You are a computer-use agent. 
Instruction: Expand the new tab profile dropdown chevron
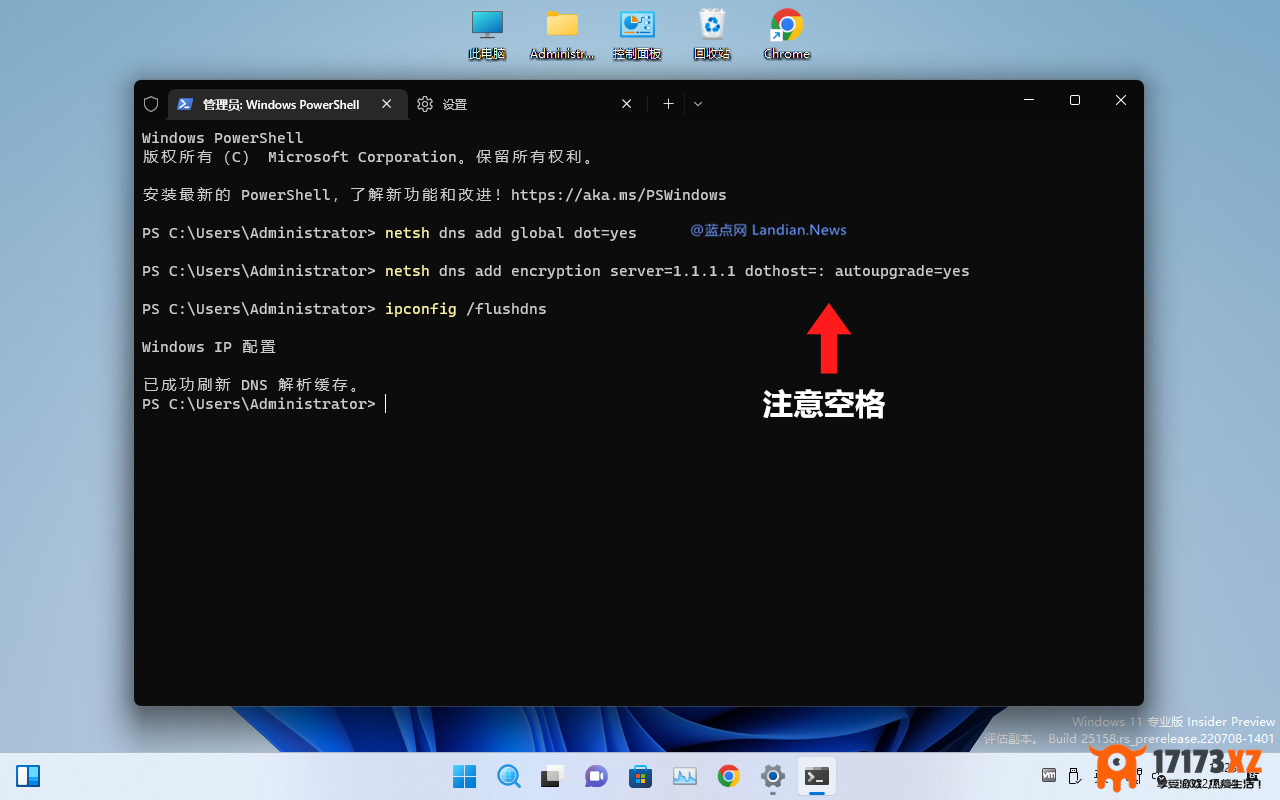point(698,104)
